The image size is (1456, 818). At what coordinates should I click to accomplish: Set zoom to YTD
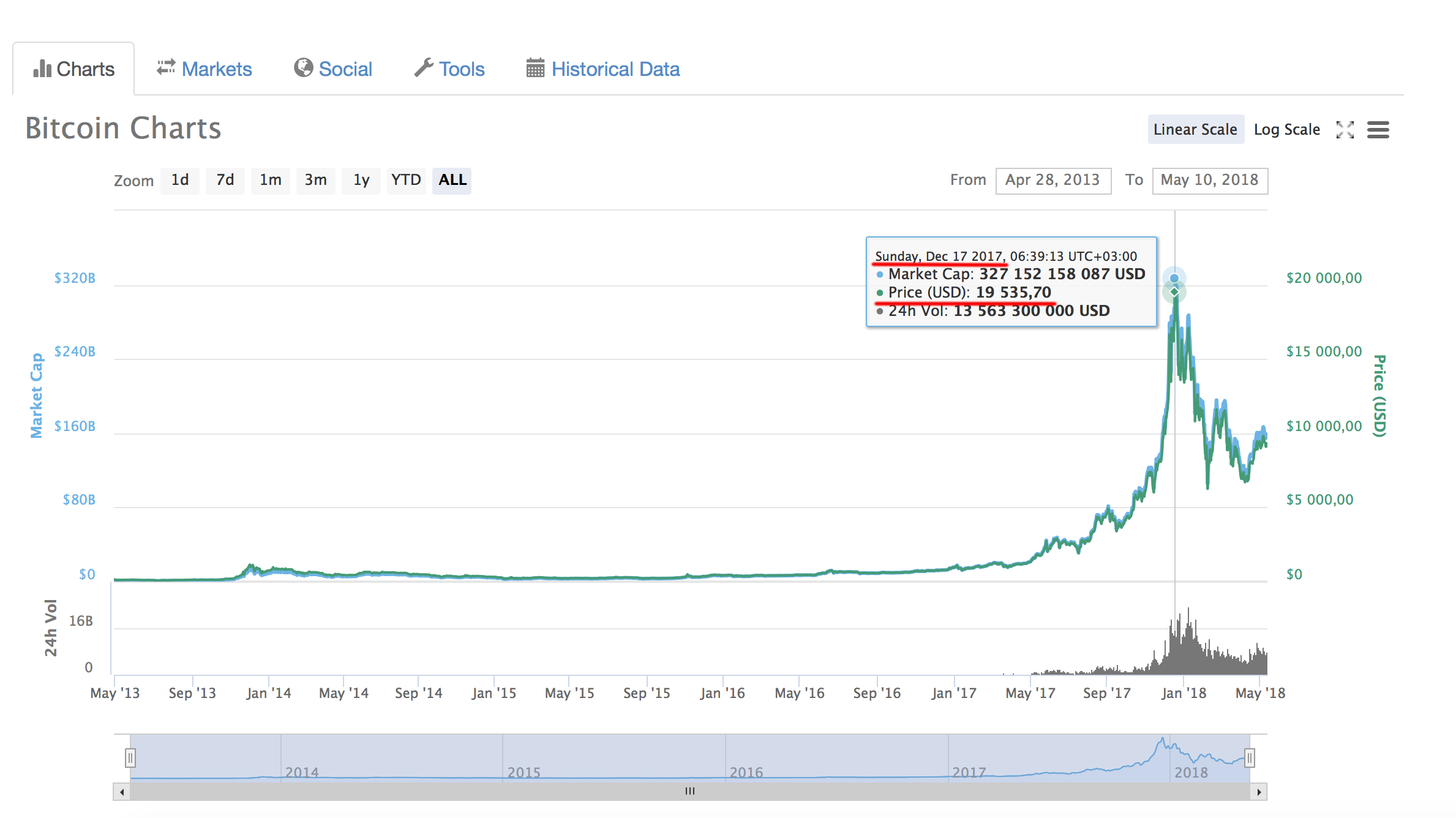coord(407,181)
